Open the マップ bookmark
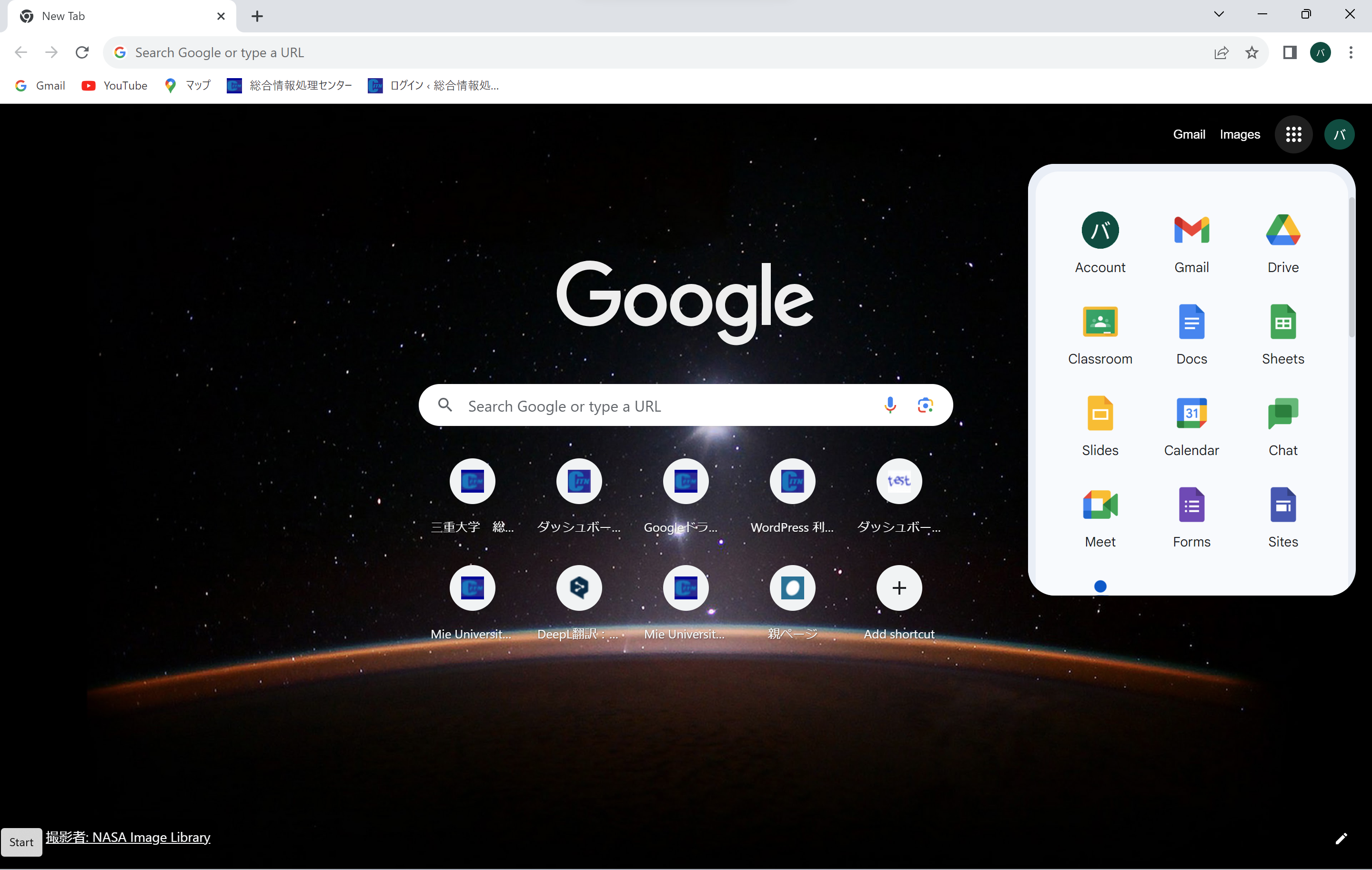The height and width of the screenshot is (870, 1372). tap(187, 85)
